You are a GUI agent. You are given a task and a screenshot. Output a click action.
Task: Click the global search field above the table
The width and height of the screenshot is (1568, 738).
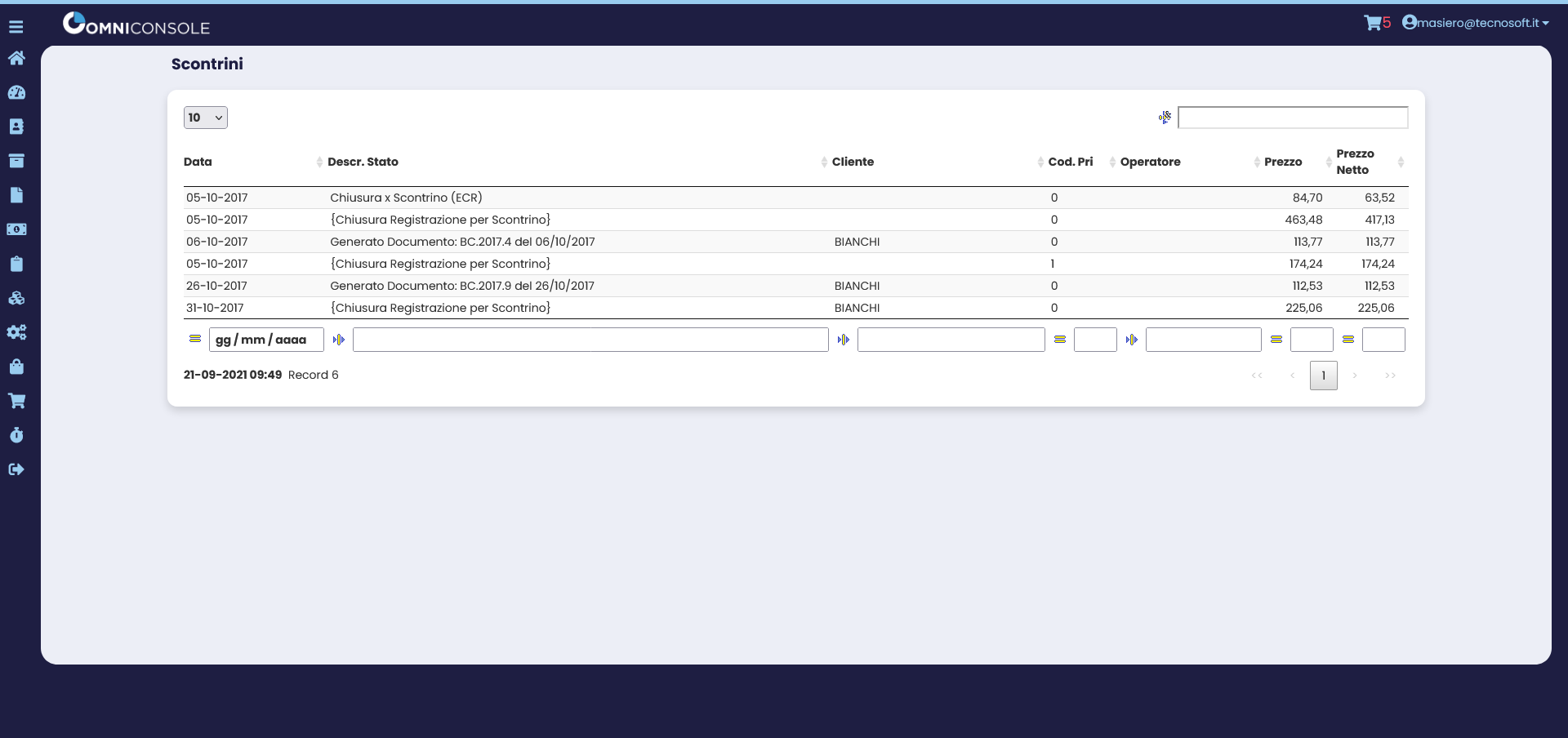point(1293,118)
